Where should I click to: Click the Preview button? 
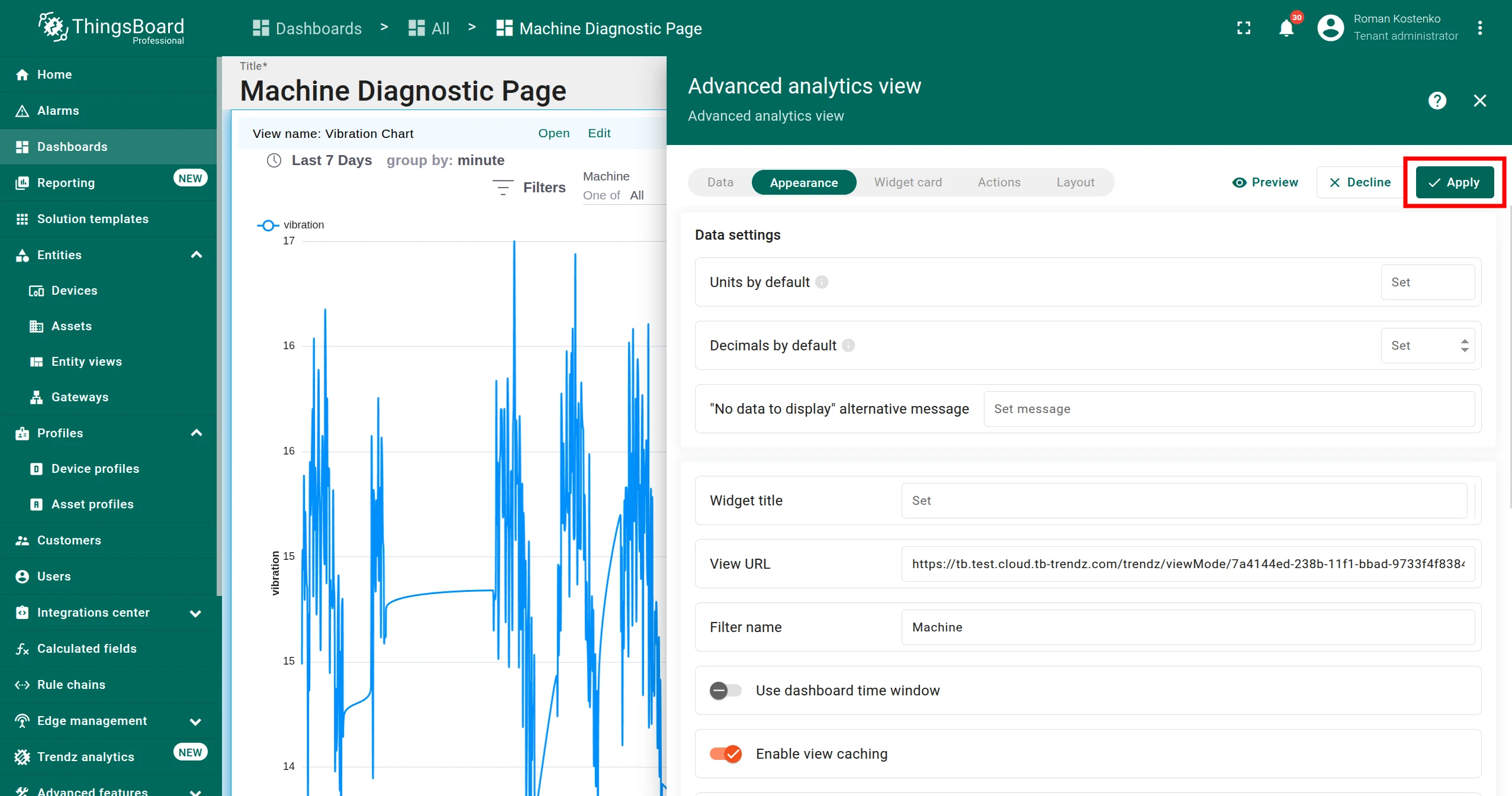pos(1265,182)
